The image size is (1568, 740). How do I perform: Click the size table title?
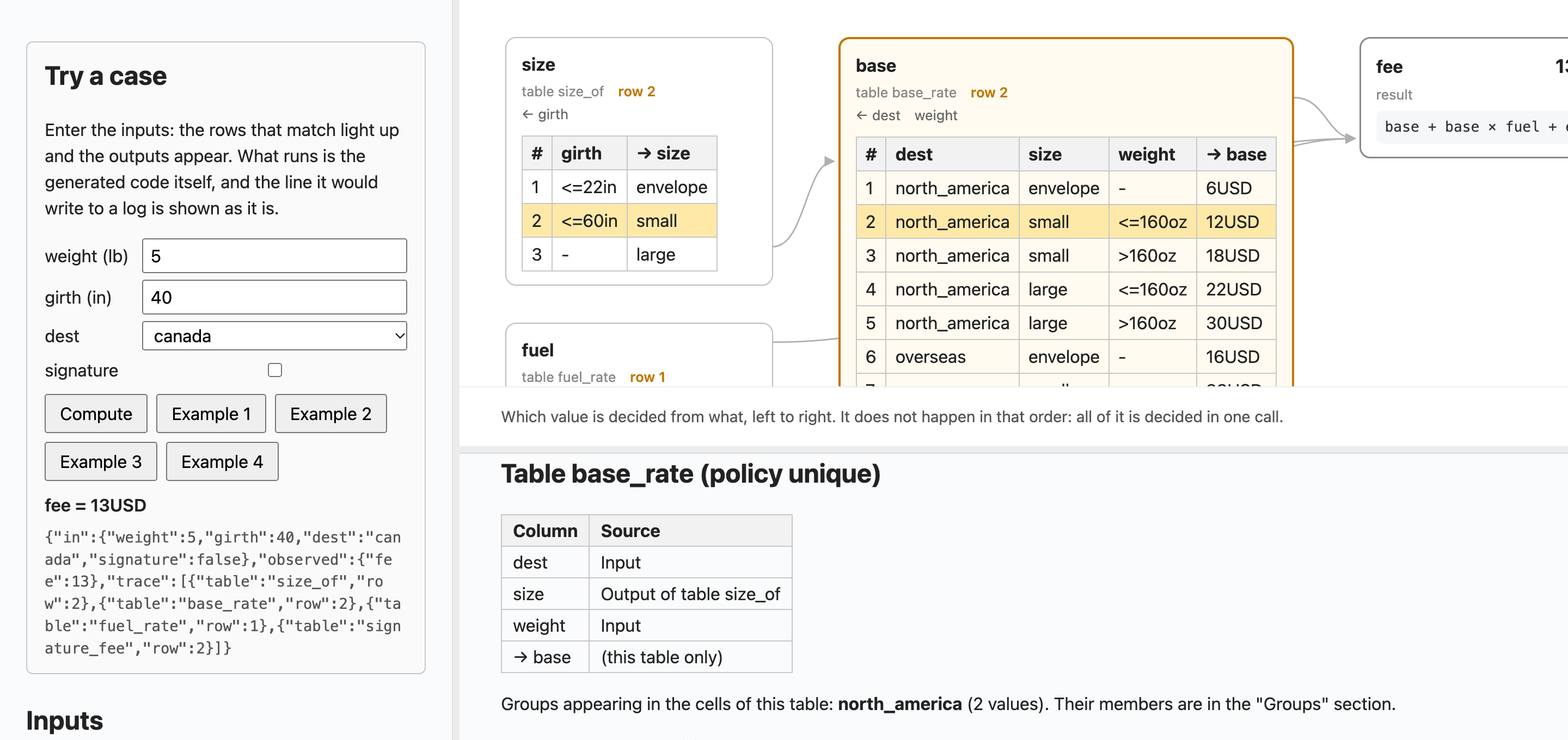538,65
